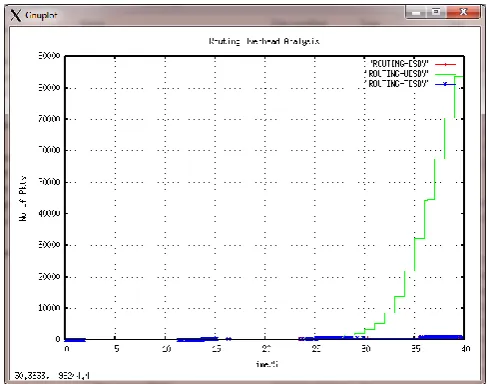This screenshot has width=487, height=384.
Task: Click the red legend entry line sample
Action: tap(445, 64)
